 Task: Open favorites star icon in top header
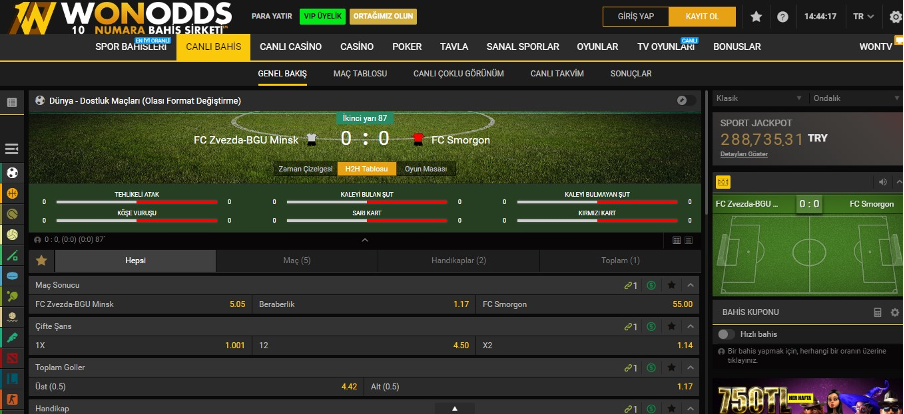[756, 17]
